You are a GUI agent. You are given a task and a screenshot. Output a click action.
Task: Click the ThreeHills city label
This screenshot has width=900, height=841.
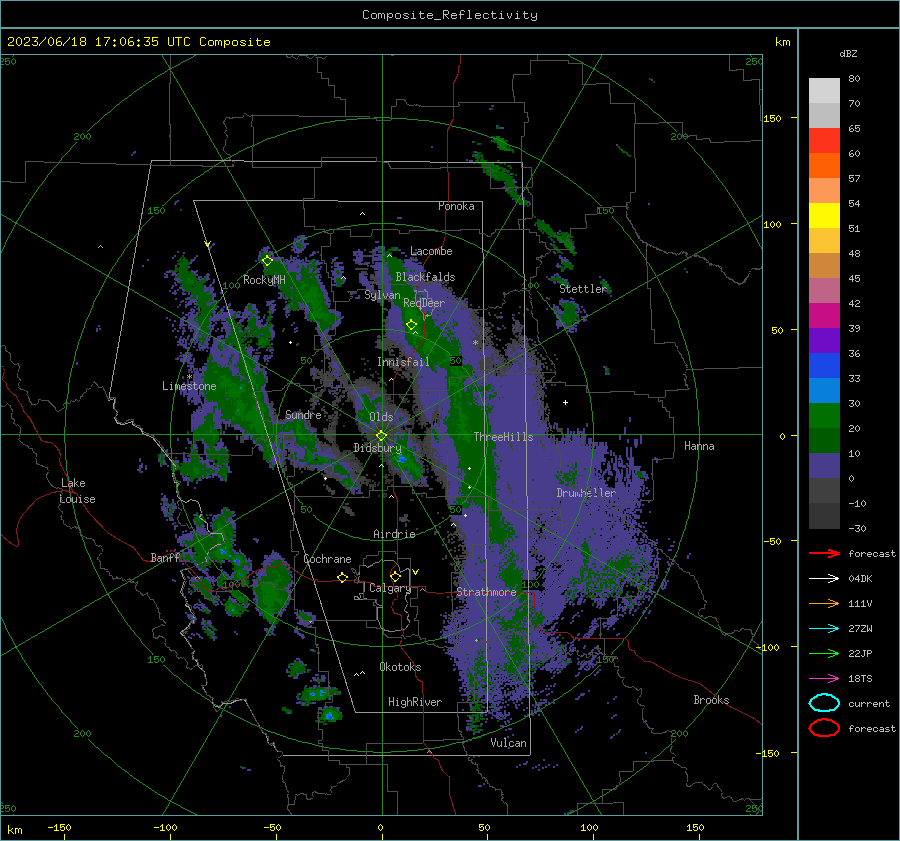503,437
